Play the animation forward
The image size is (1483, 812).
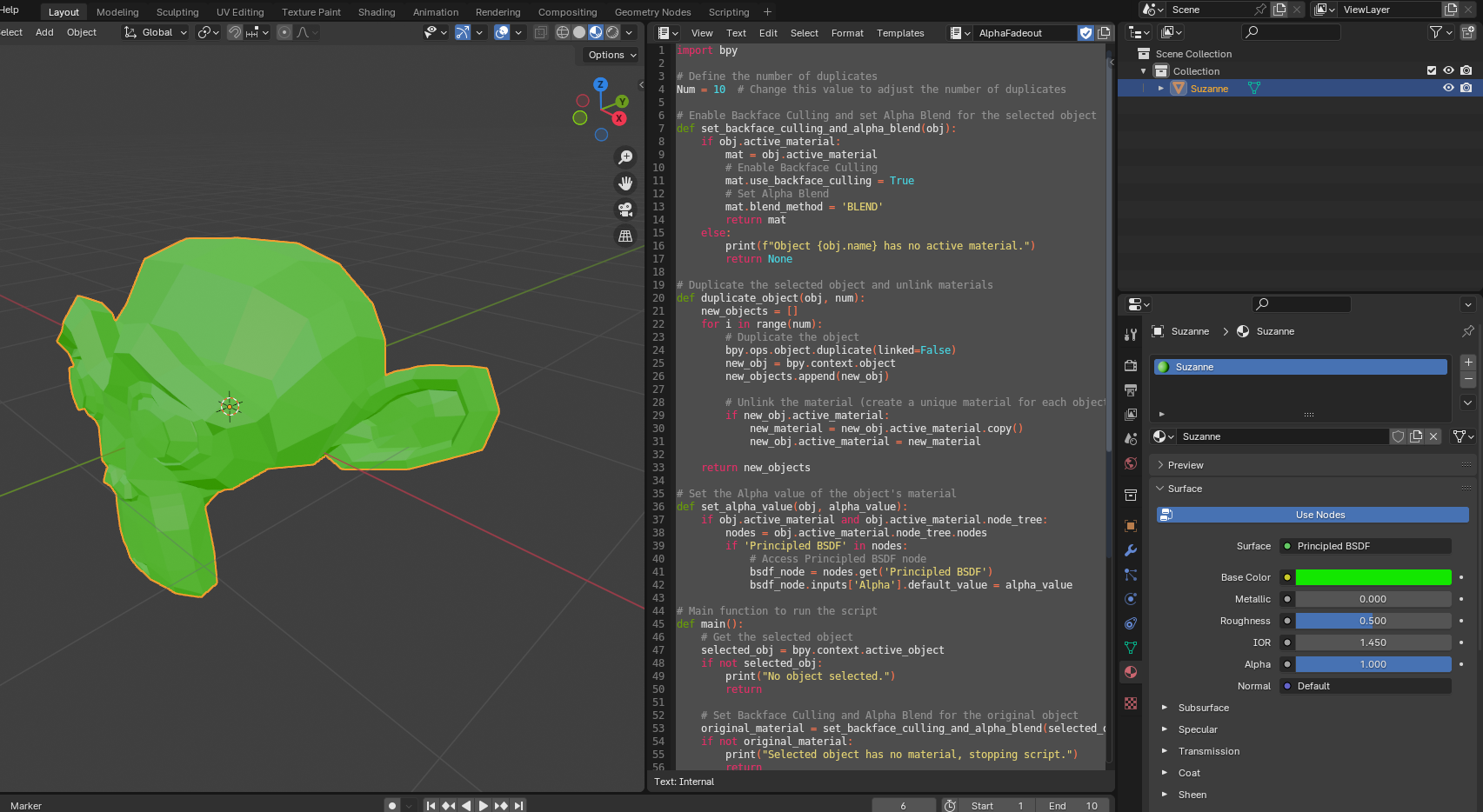tap(484, 806)
